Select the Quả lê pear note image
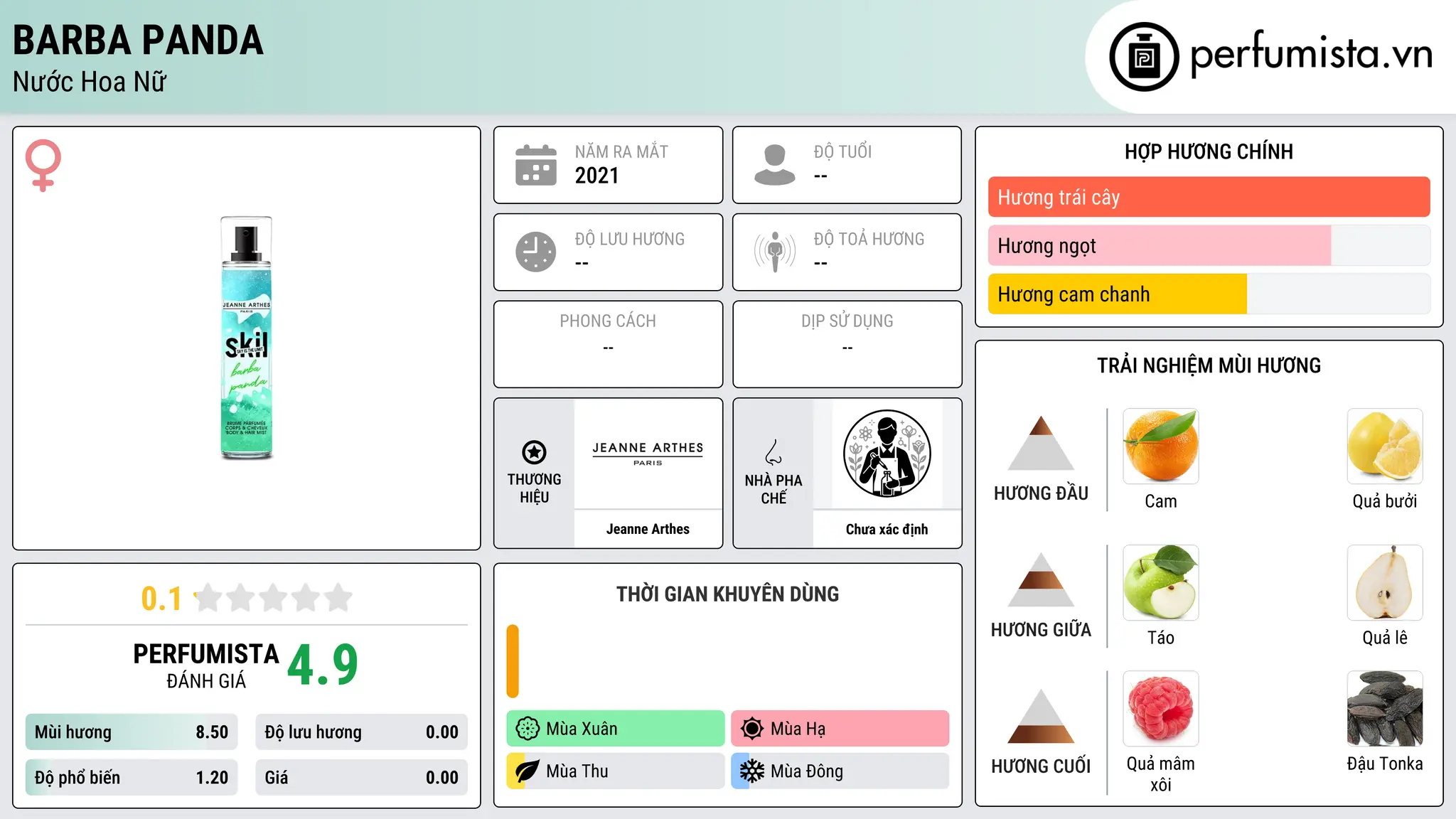This screenshot has width=1456, height=819. [1385, 583]
